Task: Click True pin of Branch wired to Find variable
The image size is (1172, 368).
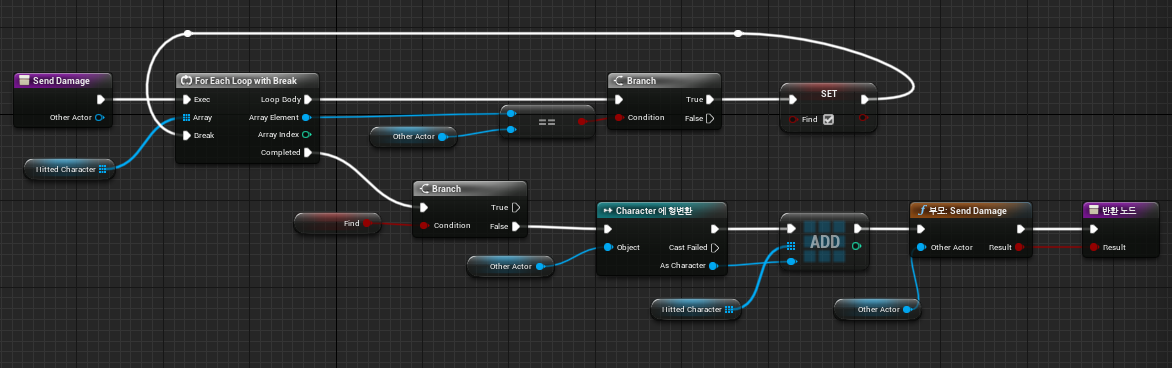Action: (x=516, y=207)
